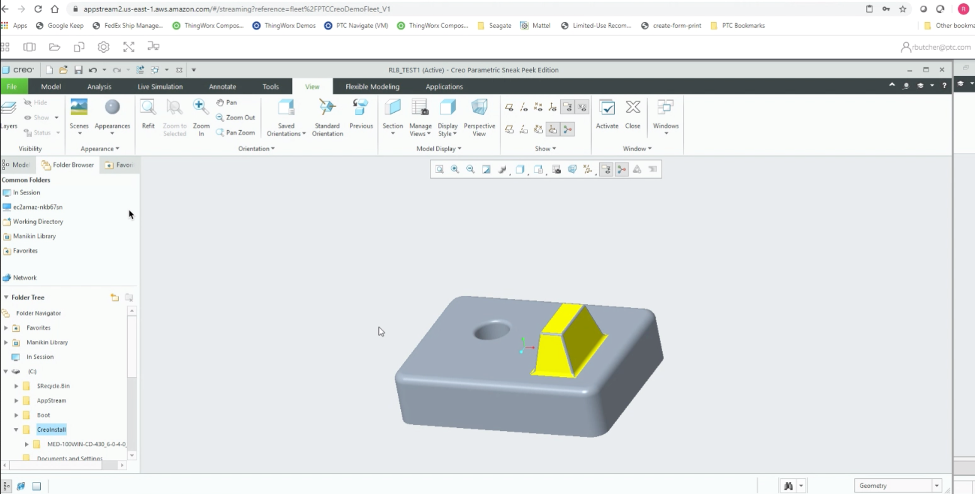Select MED-100WIN-CD-430 folder
Viewport: 977px width, 495px height.
coord(86,444)
